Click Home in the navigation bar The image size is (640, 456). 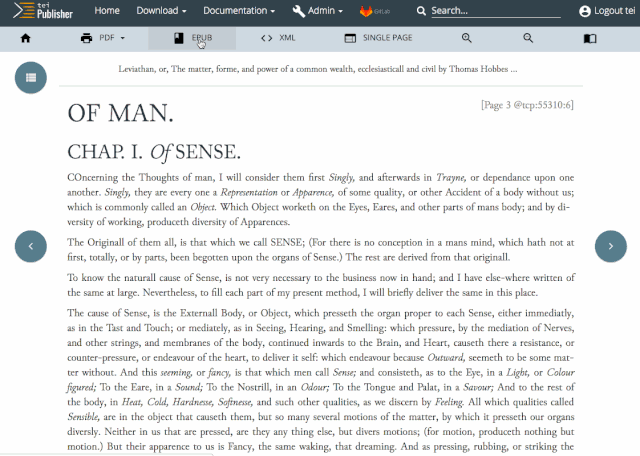pos(107,11)
